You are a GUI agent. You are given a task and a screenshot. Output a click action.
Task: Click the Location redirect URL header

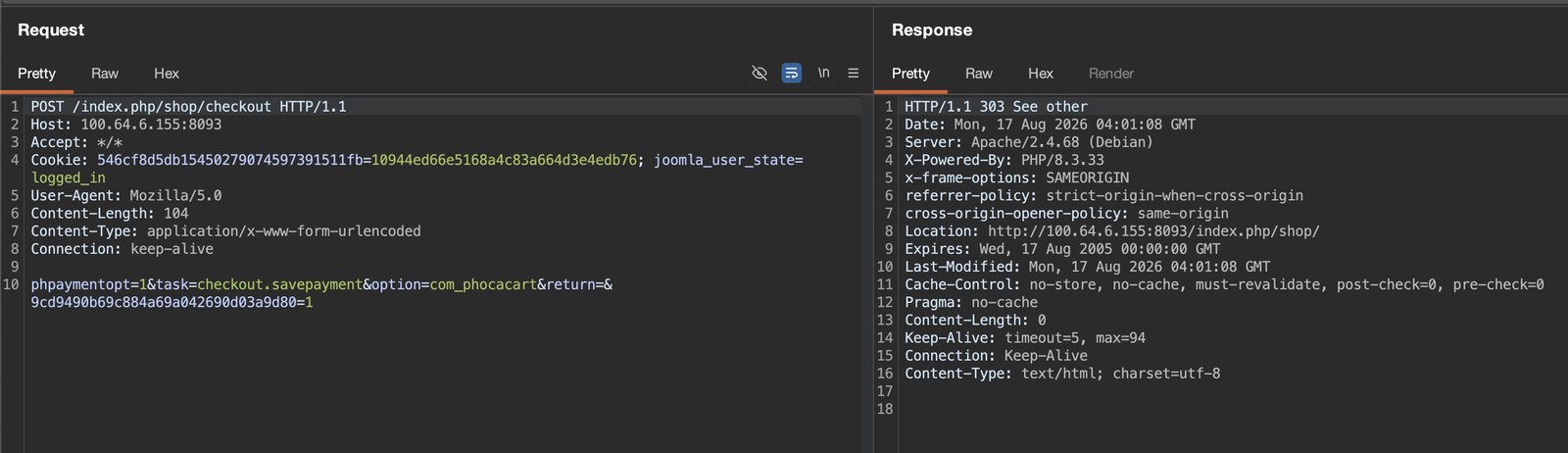pos(1112,231)
